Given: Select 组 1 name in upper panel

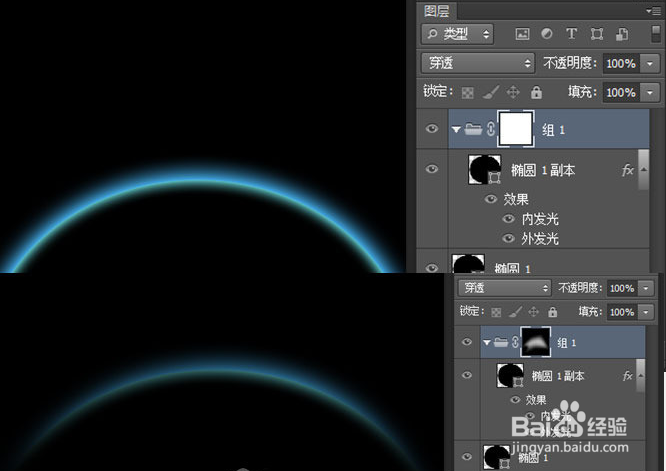Looking at the screenshot, I should click(553, 130).
